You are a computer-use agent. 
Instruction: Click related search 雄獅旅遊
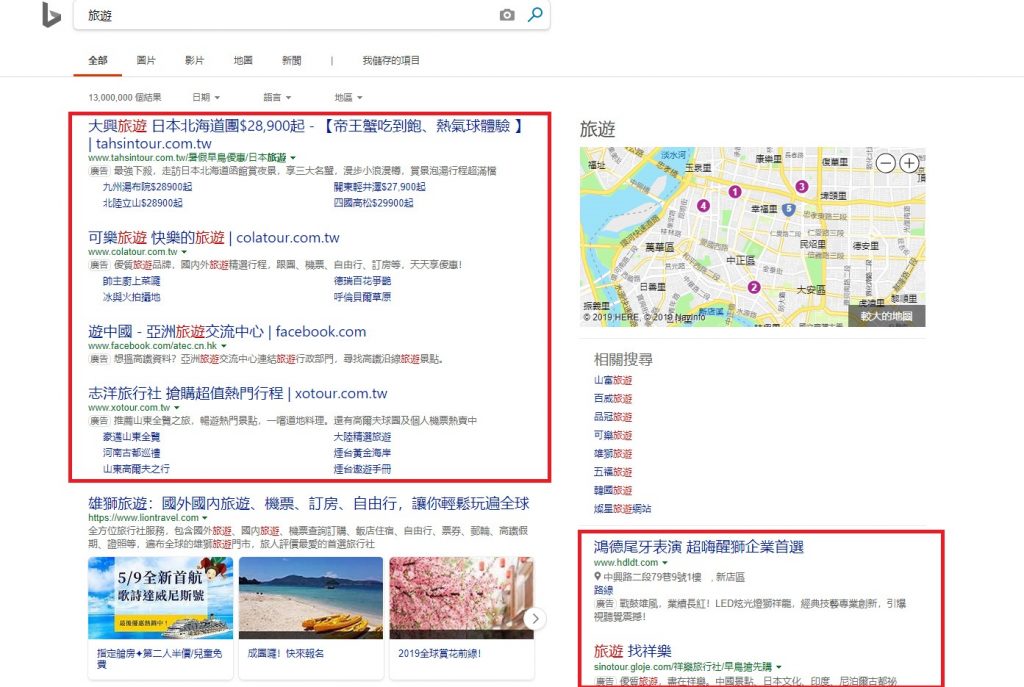pyautogui.click(x=613, y=453)
